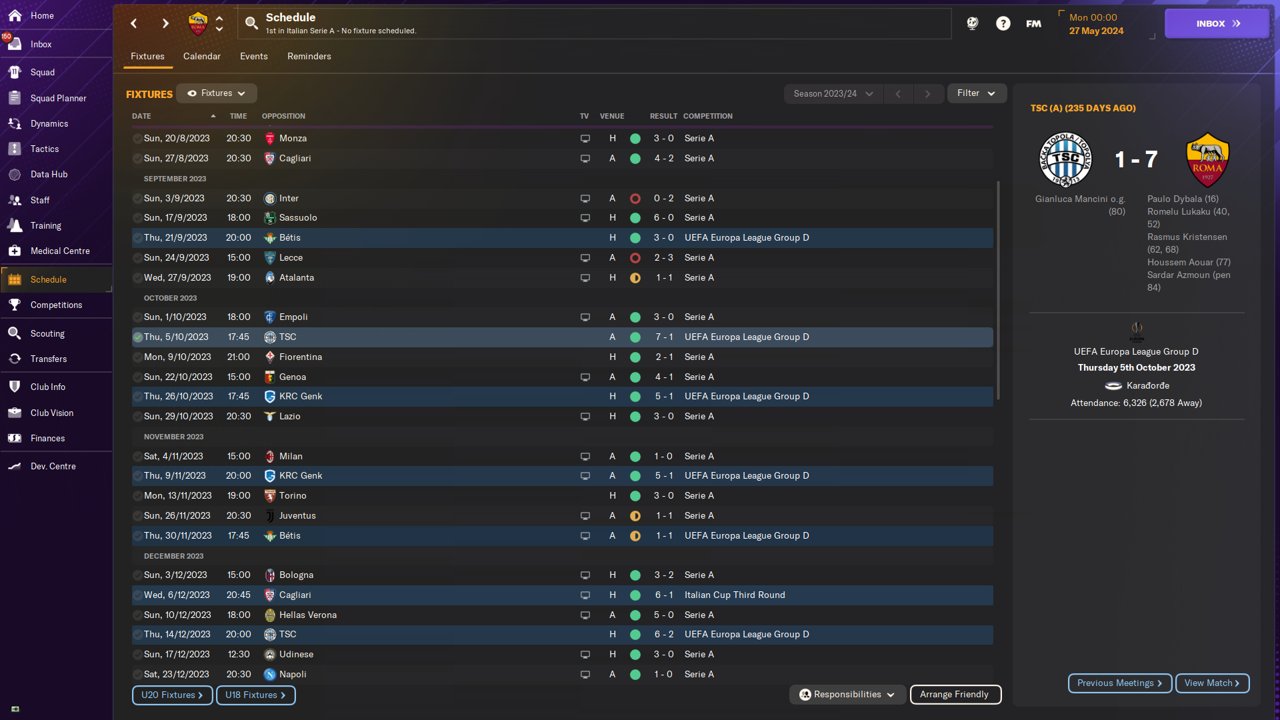Open the world football globe icon

tap(972, 23)
